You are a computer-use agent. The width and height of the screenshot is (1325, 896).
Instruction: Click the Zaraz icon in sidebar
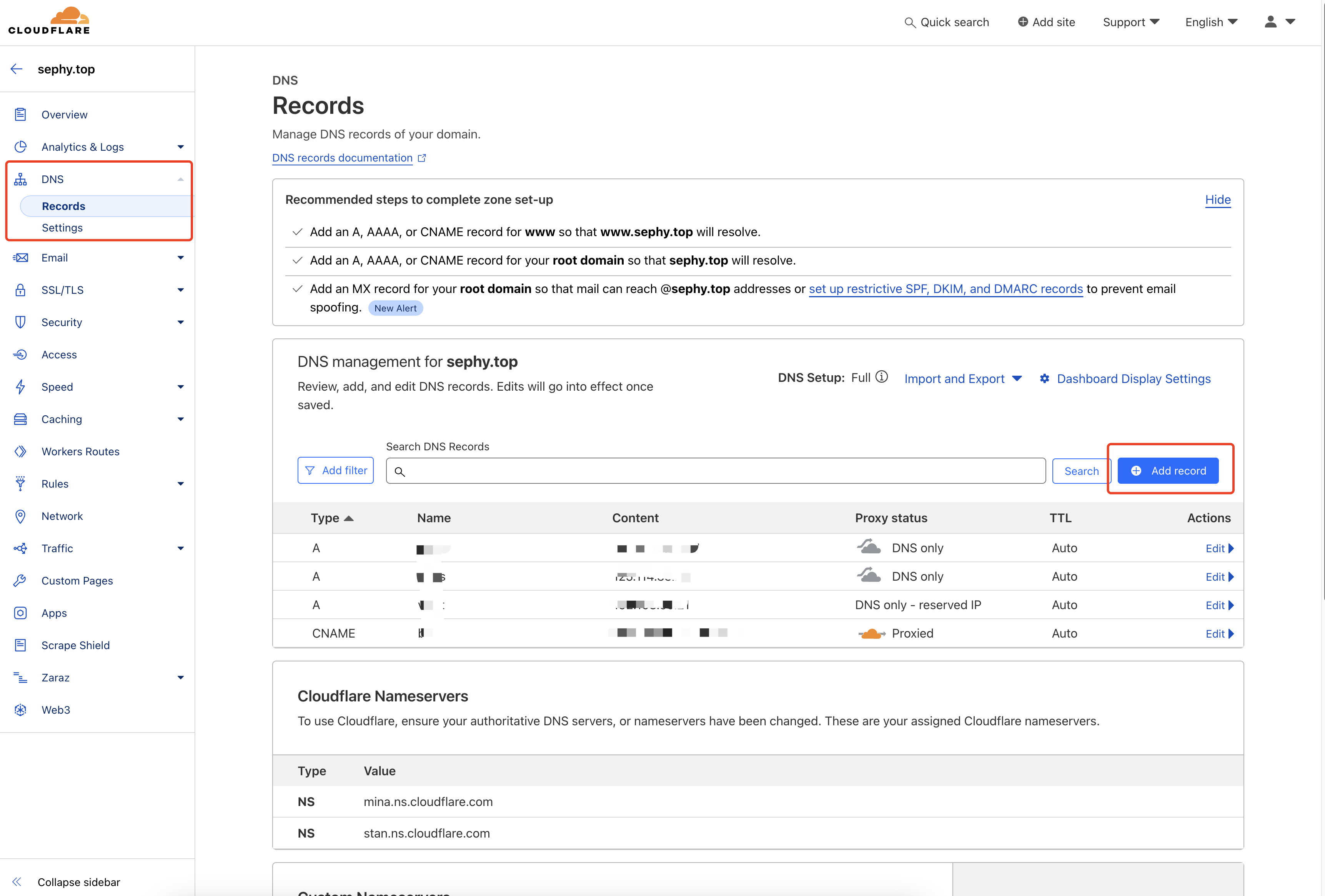coord(20,678)
